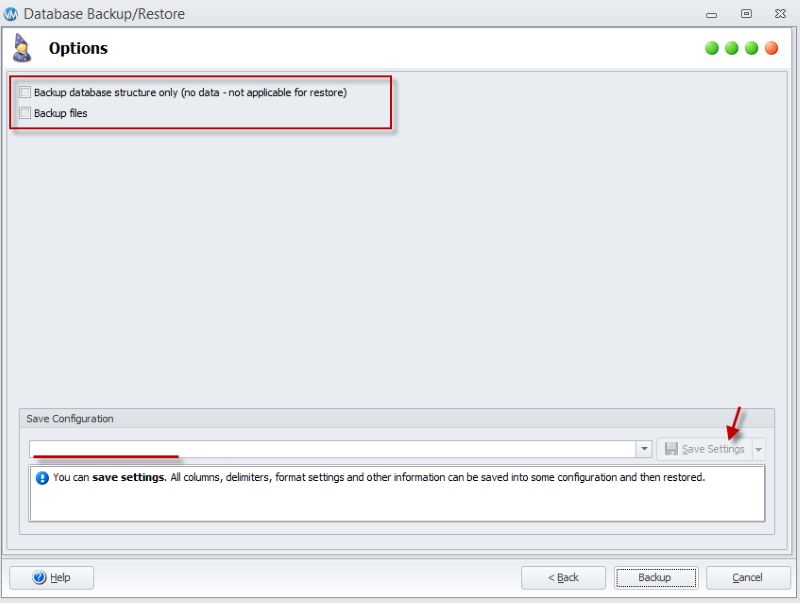Click the third green step indicator circle

pyautogui.click(x=751, y=48)
